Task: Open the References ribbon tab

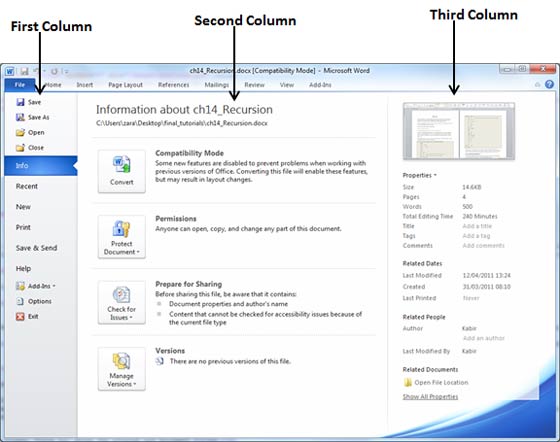Action: click(x=174, y=85)
